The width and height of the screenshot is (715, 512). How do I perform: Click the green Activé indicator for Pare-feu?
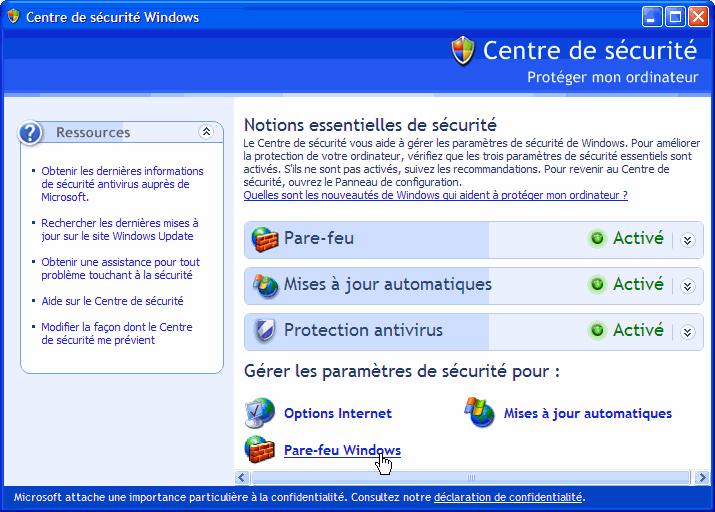click(597, 238)
